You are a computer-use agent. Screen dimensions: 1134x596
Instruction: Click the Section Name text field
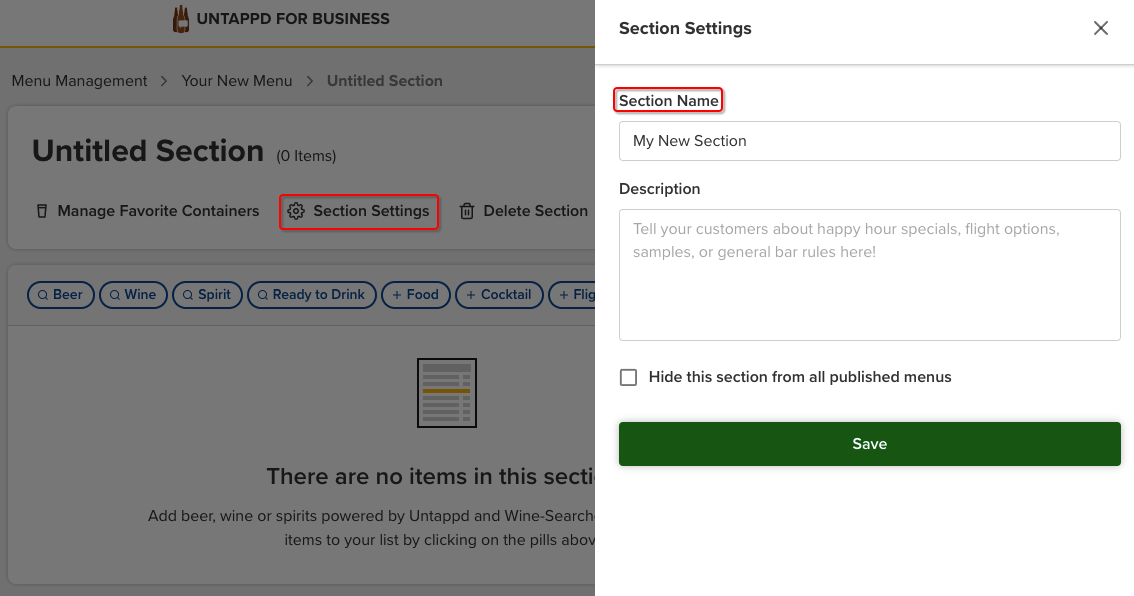tap(869, 141)
